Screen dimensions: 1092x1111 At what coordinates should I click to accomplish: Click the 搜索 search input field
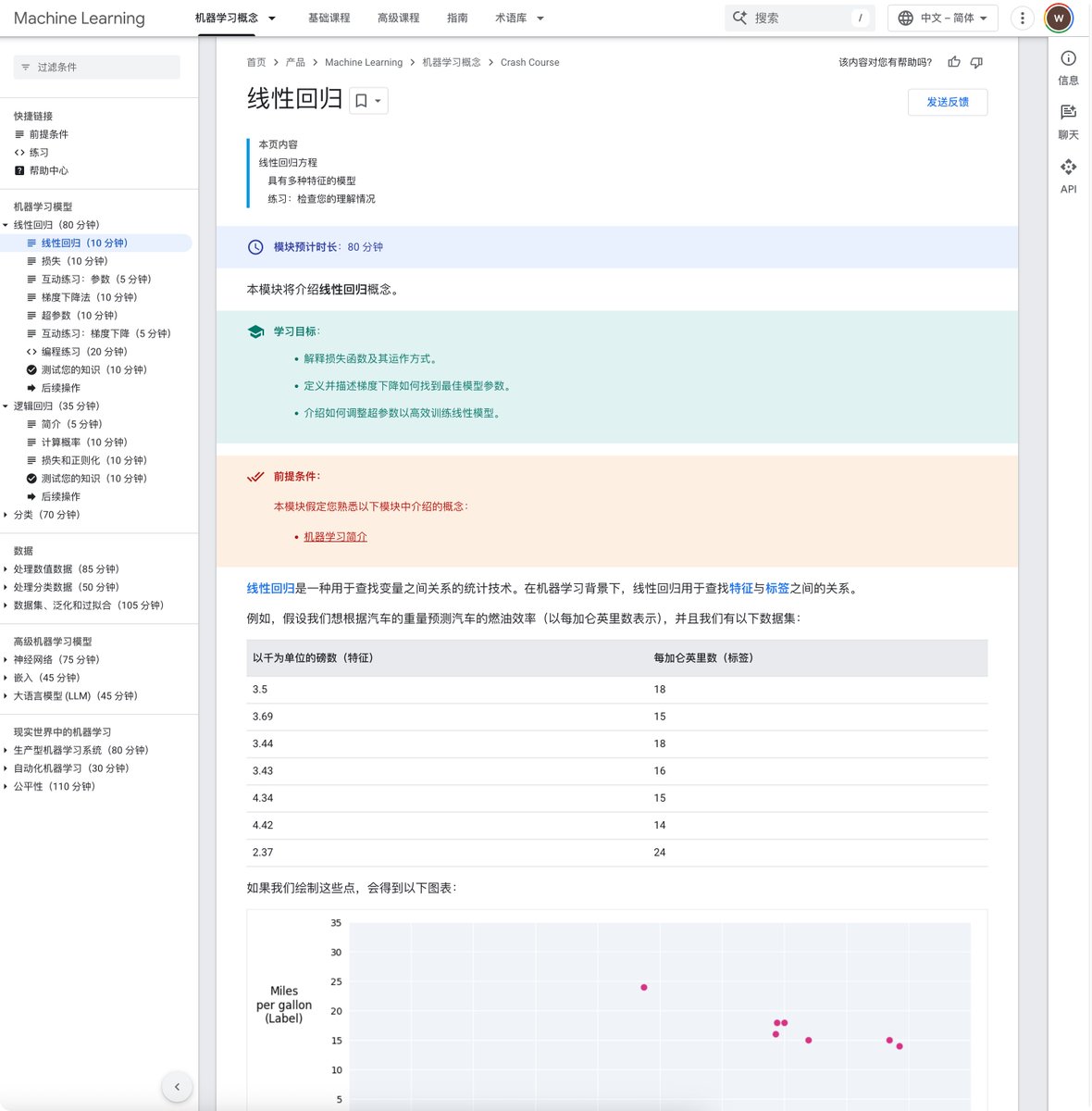(x=799, y=18)
